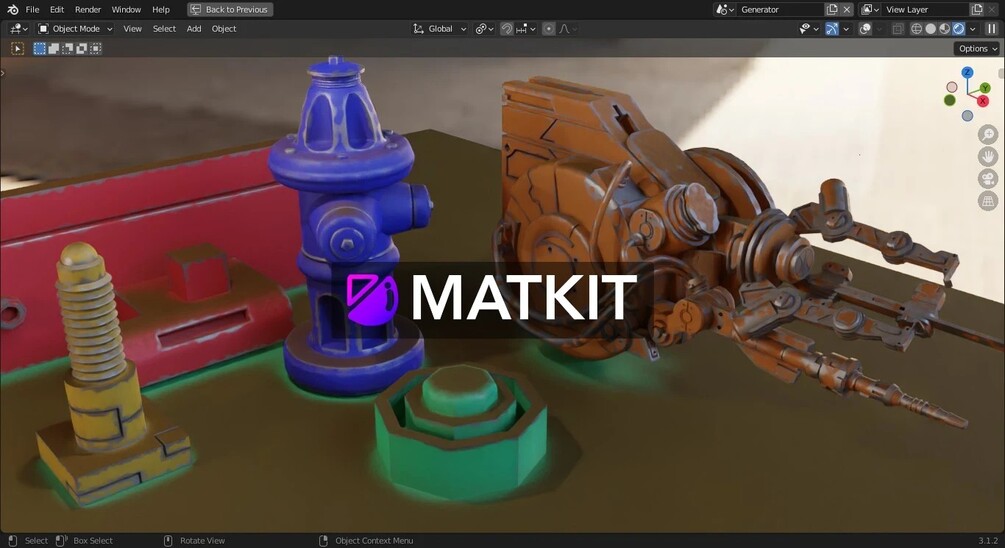This screenshot has height=548, width=1005.
Task: Toggle the camera view icon
Action: tap(988, 179)
